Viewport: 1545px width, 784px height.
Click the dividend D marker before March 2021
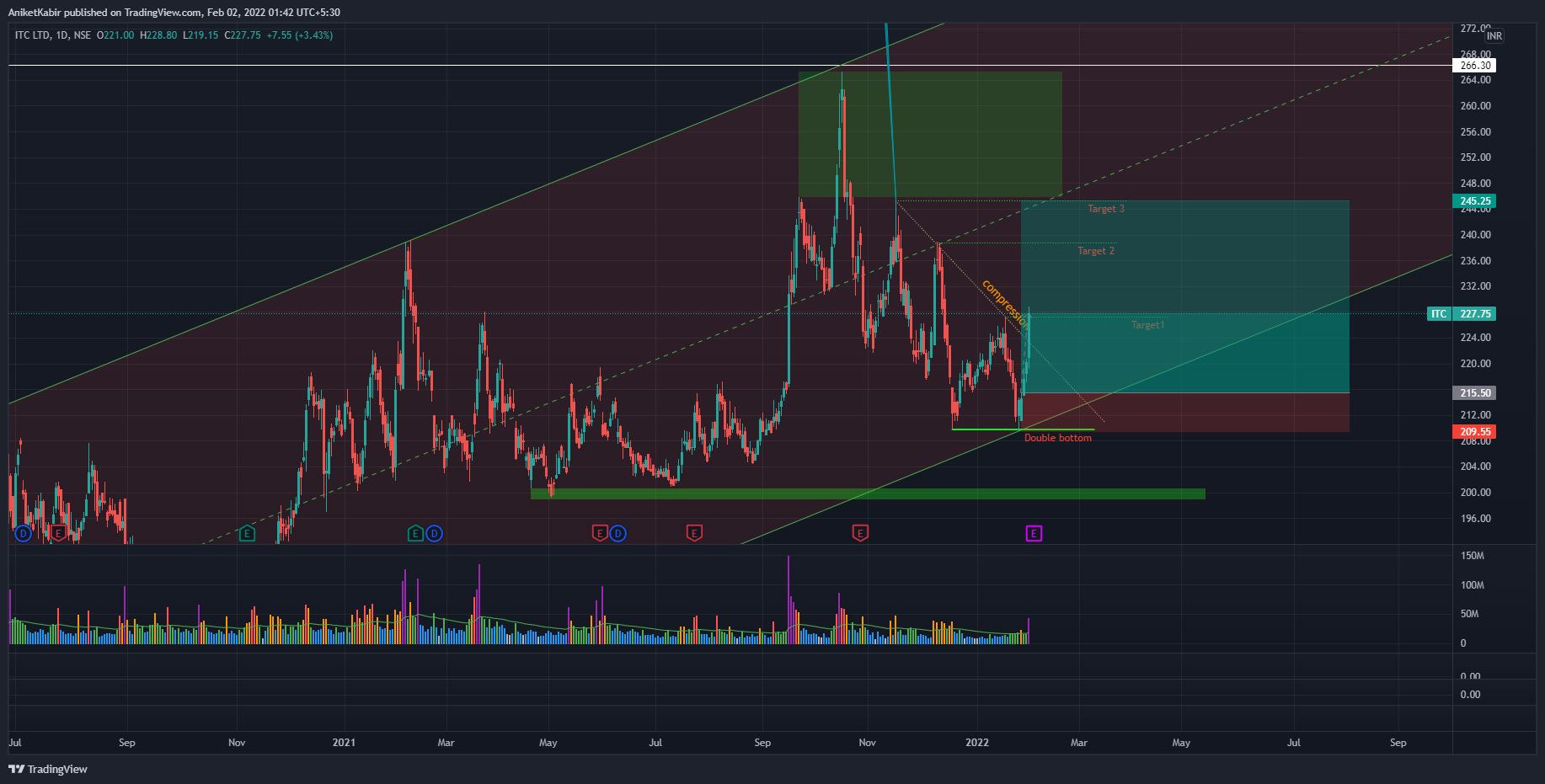click(x=434, y=533)
